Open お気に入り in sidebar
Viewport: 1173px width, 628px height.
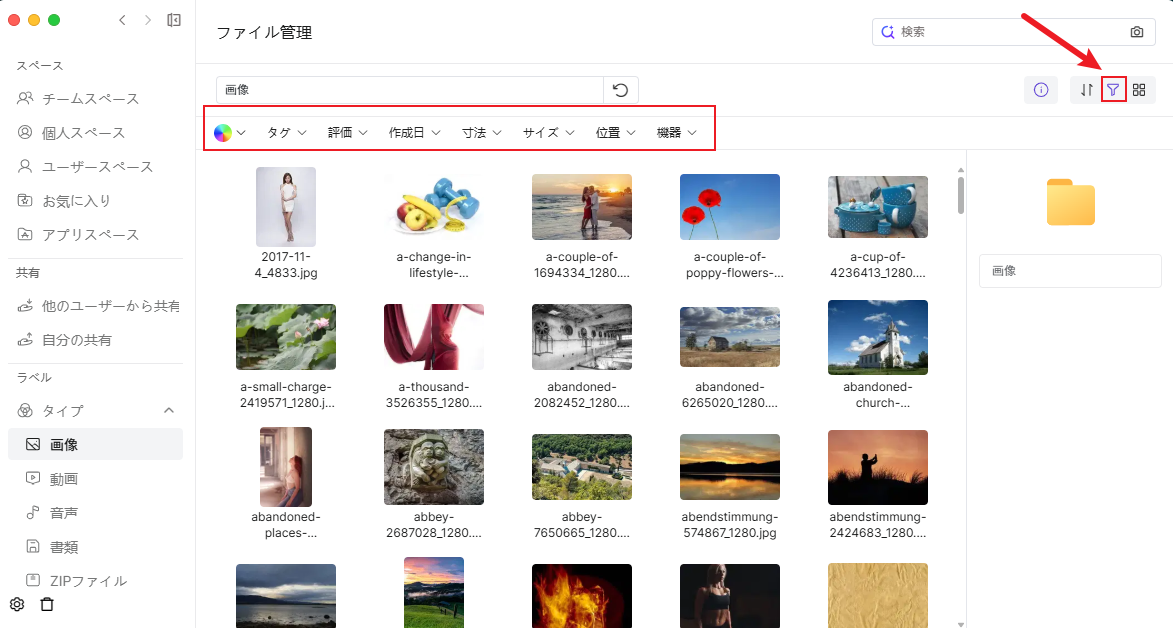(x=76, y=201)
